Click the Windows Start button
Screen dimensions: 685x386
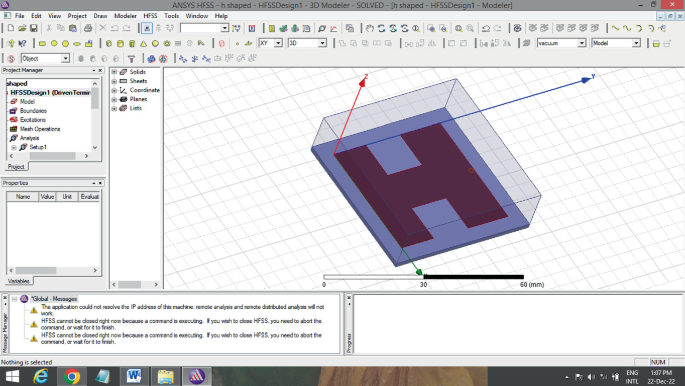12,376
